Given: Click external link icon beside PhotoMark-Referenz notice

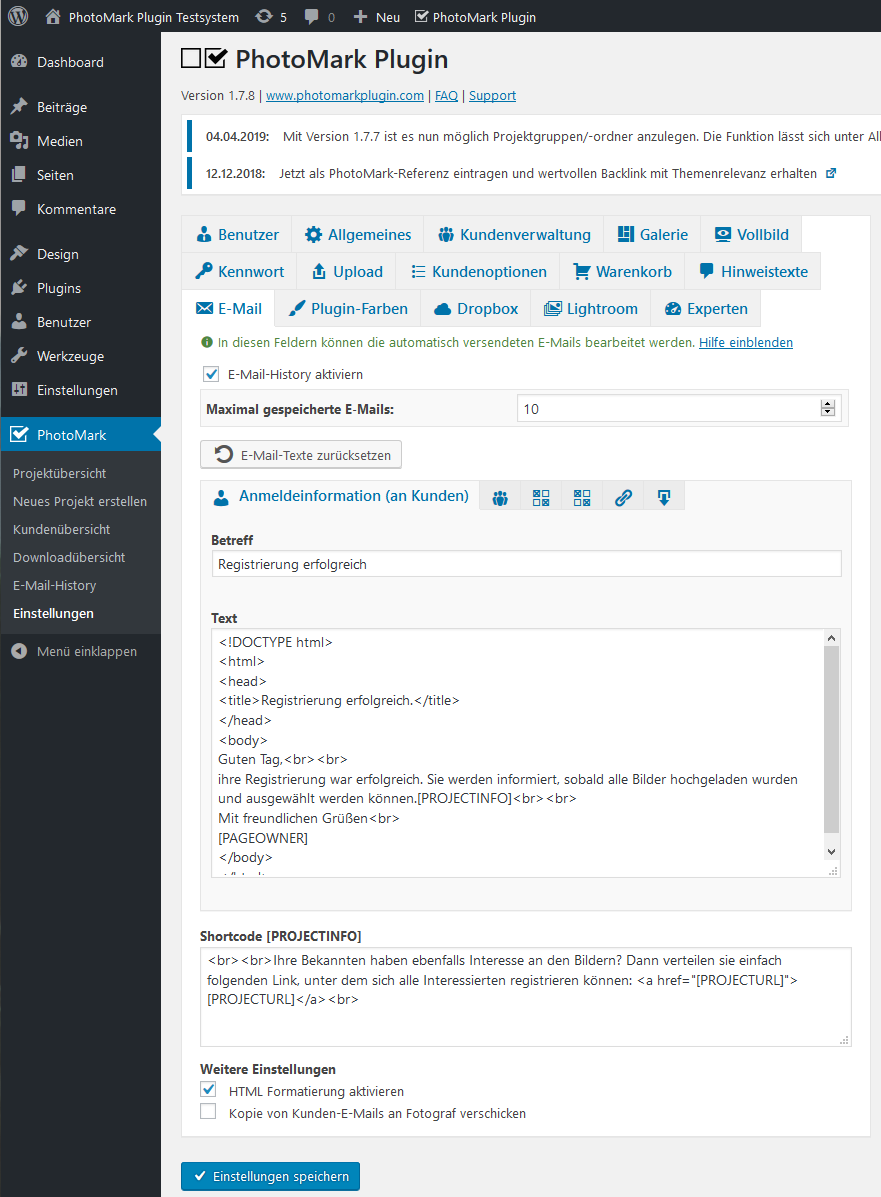Looking at the screenshot, I should 830,173.
